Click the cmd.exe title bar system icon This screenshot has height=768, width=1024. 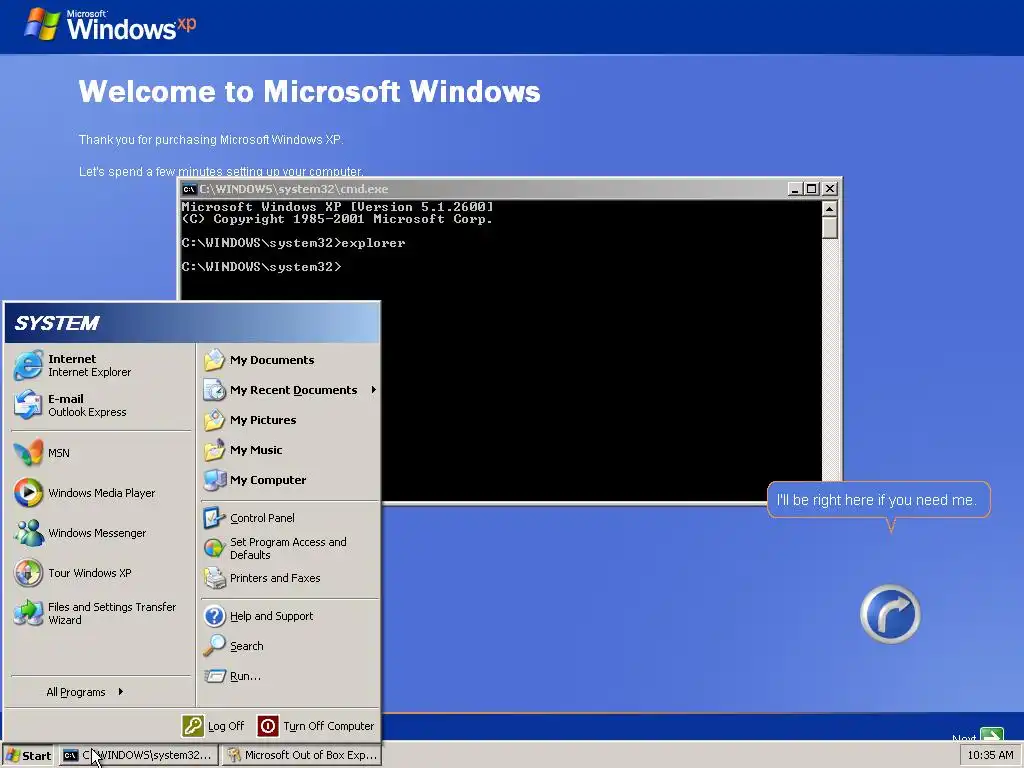[189, 189]
